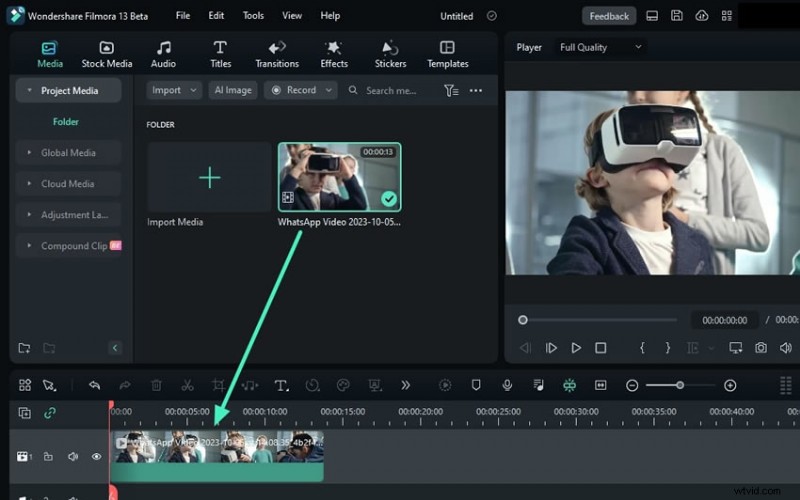Open the Record dropdown
This screenshot has height=500, width=800.
(301, 90)
